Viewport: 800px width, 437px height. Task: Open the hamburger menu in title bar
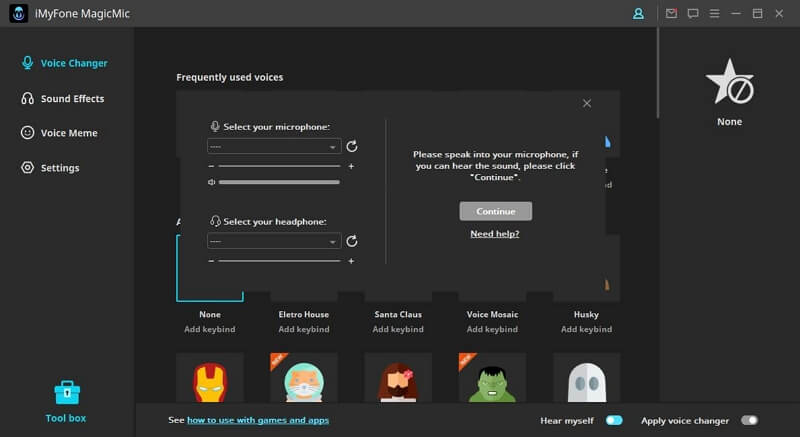click(x=714, y=14)
